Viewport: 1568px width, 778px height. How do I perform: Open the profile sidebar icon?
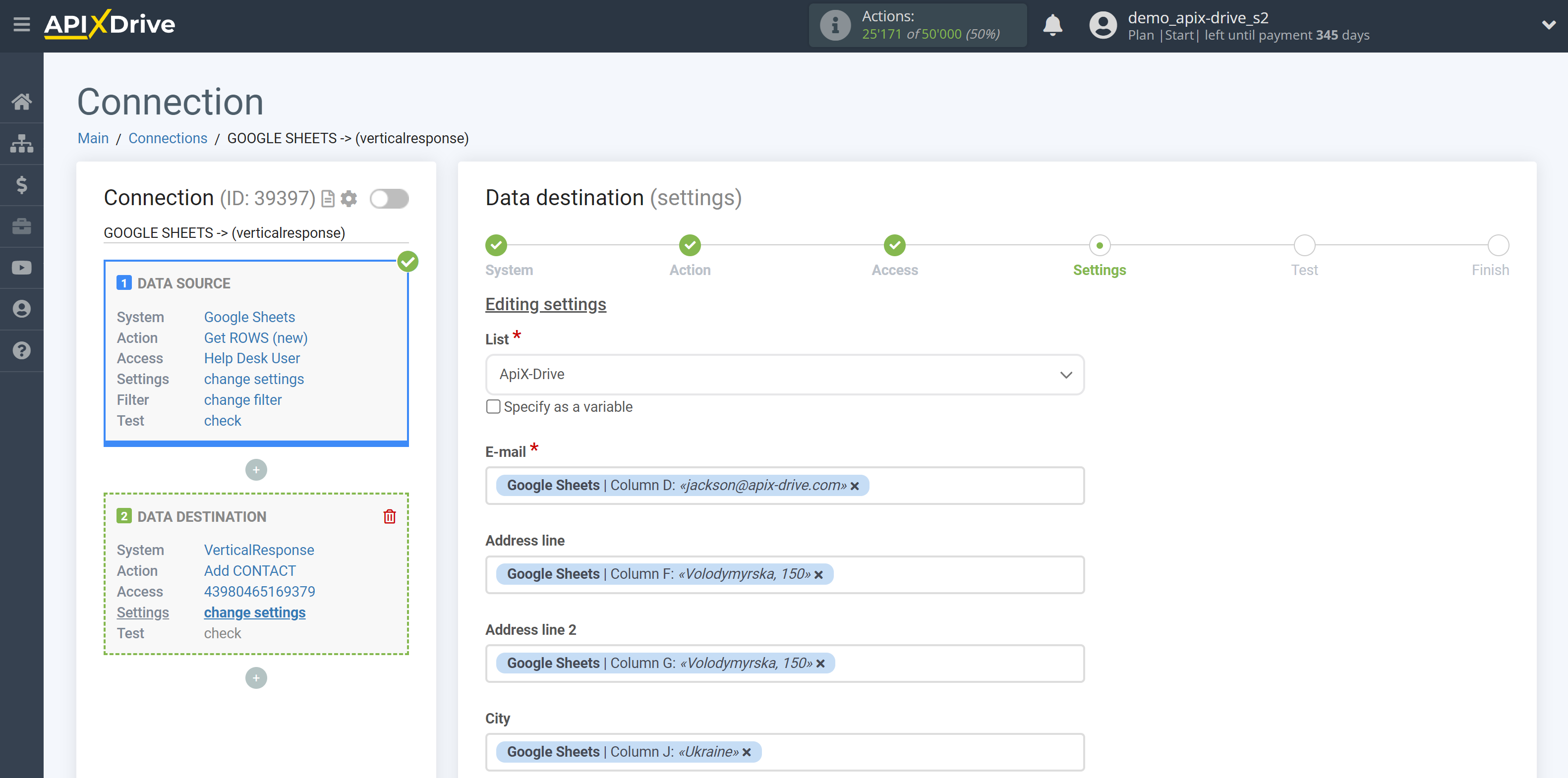(x=22, y=309)
